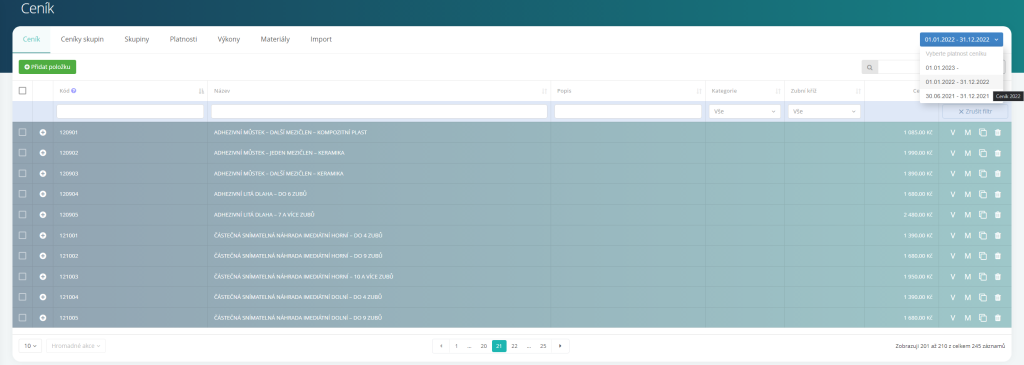Sort by Název column sort icon
Image resolution: width=1024 pixels, height=365 pixels.
point(544,91)
